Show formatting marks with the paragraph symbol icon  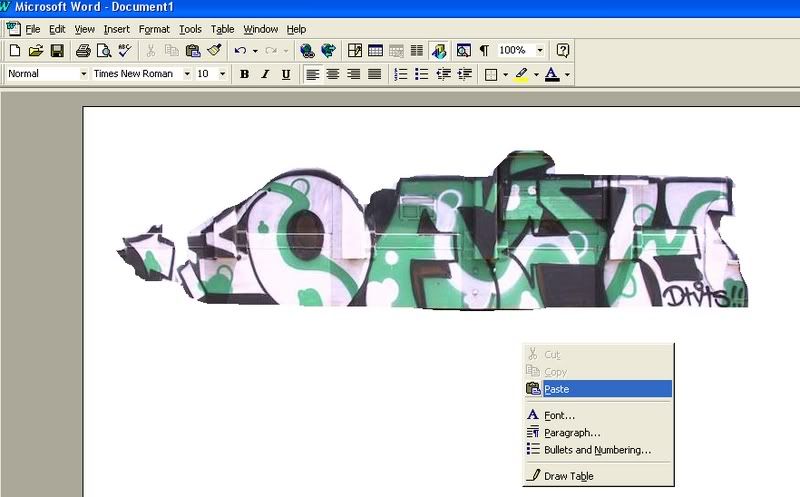point(484,50)
